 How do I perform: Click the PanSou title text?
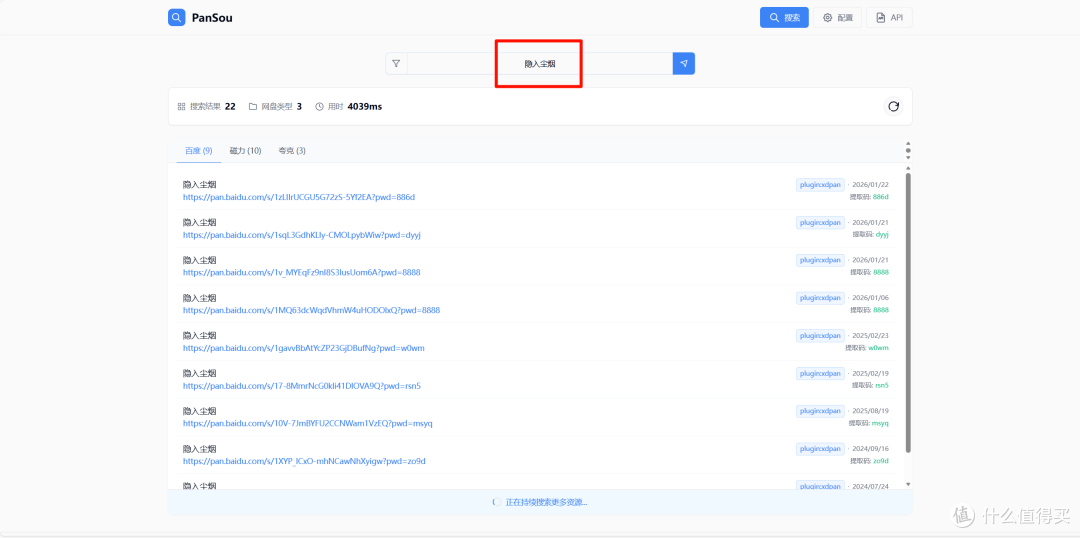tap(212, 18)
